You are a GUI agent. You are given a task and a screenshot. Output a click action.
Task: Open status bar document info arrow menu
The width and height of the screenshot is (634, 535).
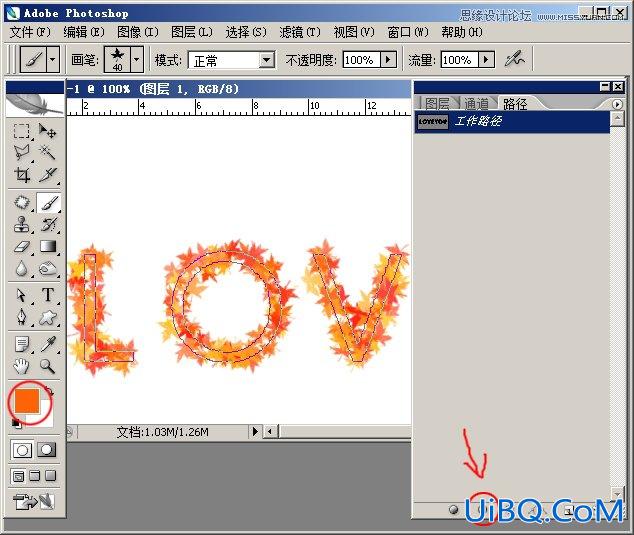(x=255, y=431)
